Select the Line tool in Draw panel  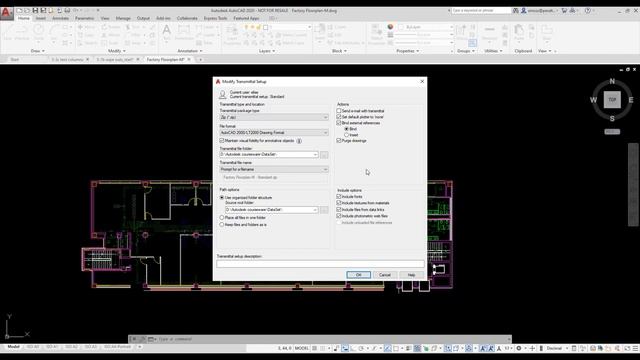pyautogui.click(x=8, y=32)
